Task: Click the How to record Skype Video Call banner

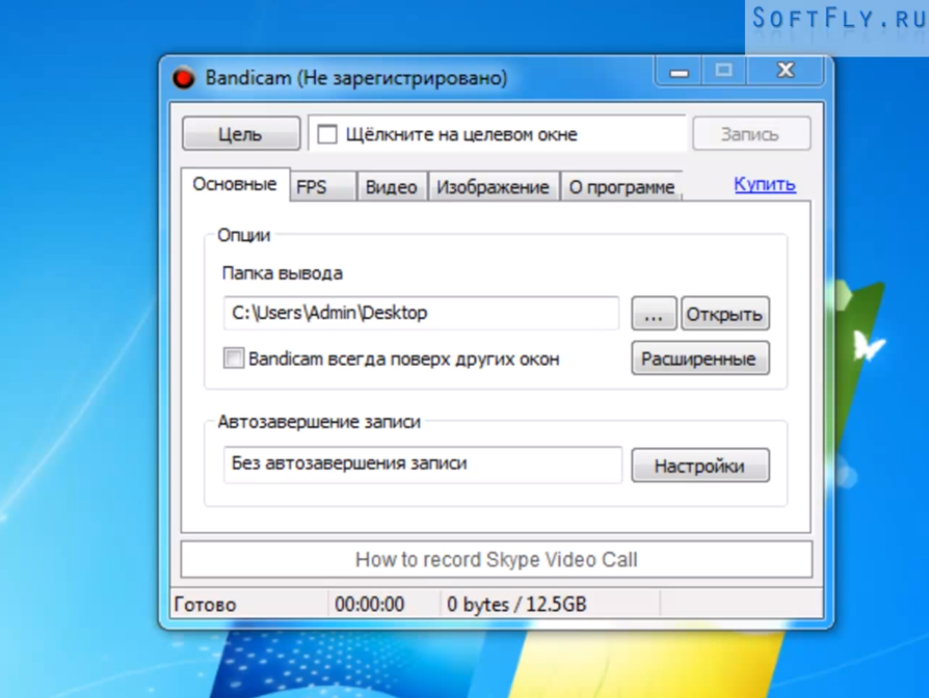Action: tap(496, 559)
